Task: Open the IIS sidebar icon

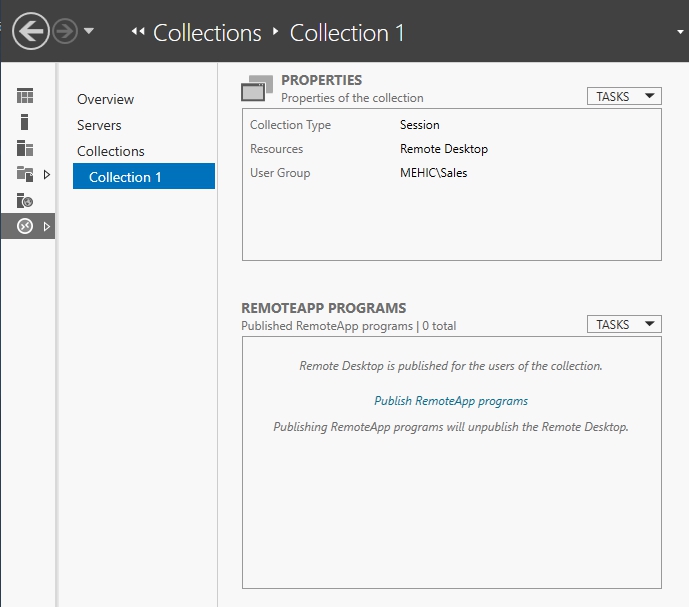Action: (x=25, y=200)
